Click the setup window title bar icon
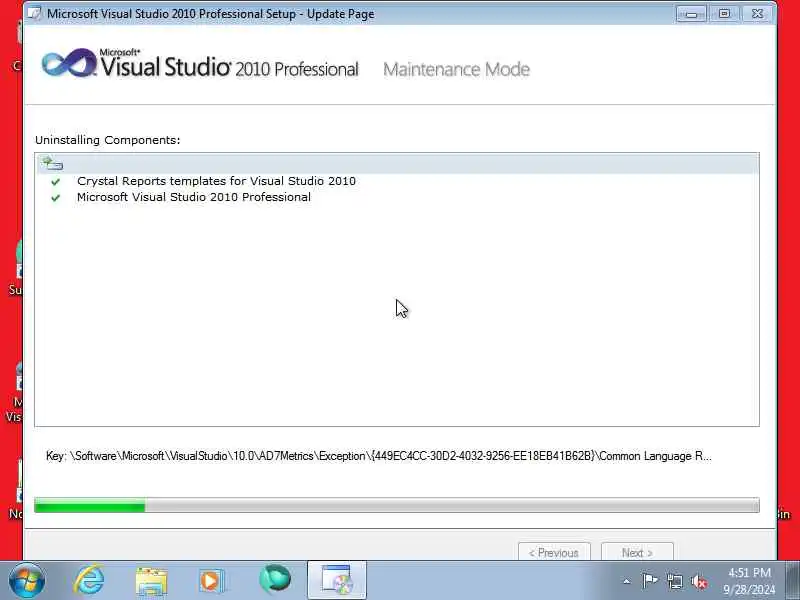 pyautogui.click(x=35, y=14)
